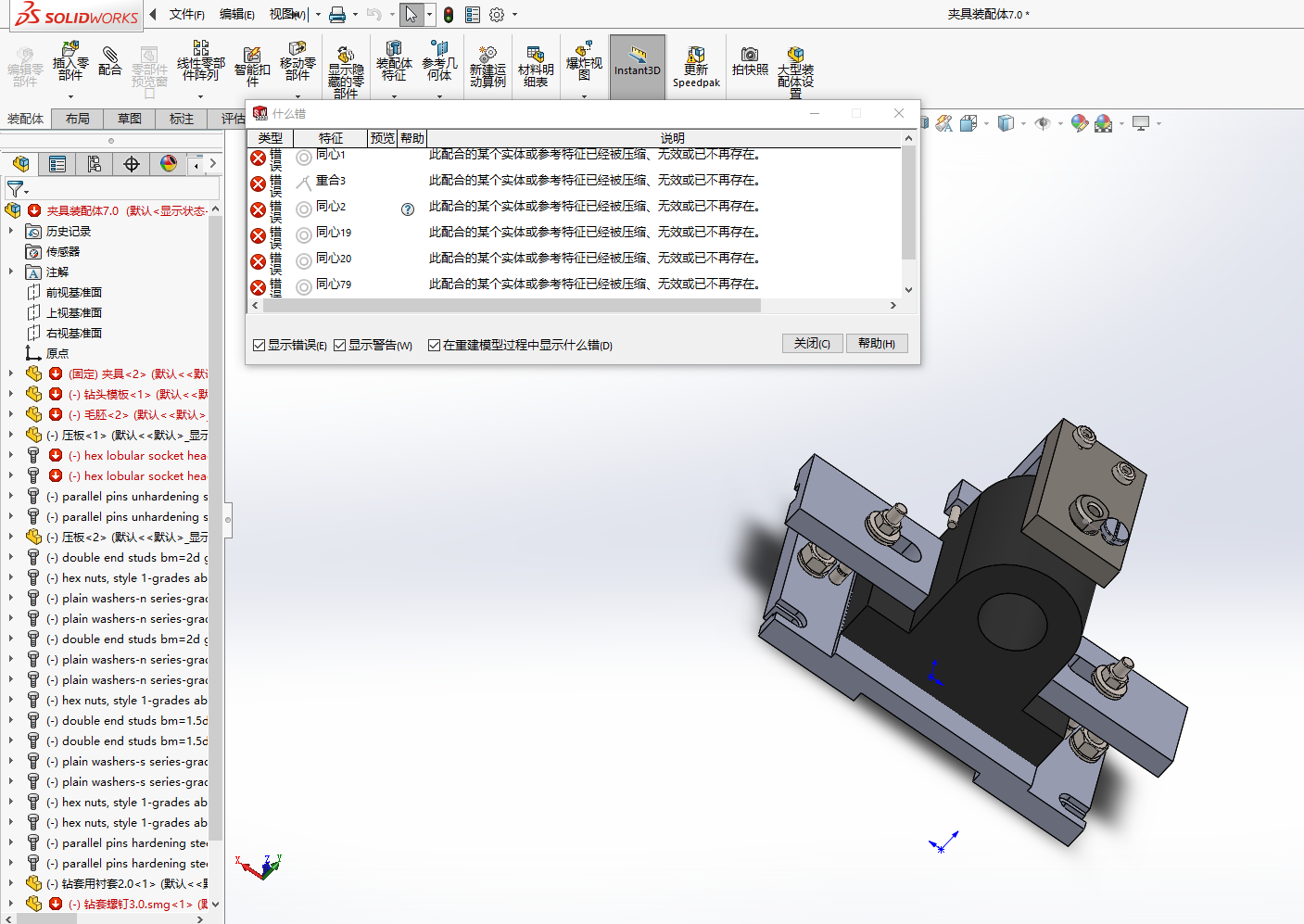Select the 移动零部件 tool
The width and height of the screenshot is (1304, 924).
pyautogui.click(x=298, y=61)
